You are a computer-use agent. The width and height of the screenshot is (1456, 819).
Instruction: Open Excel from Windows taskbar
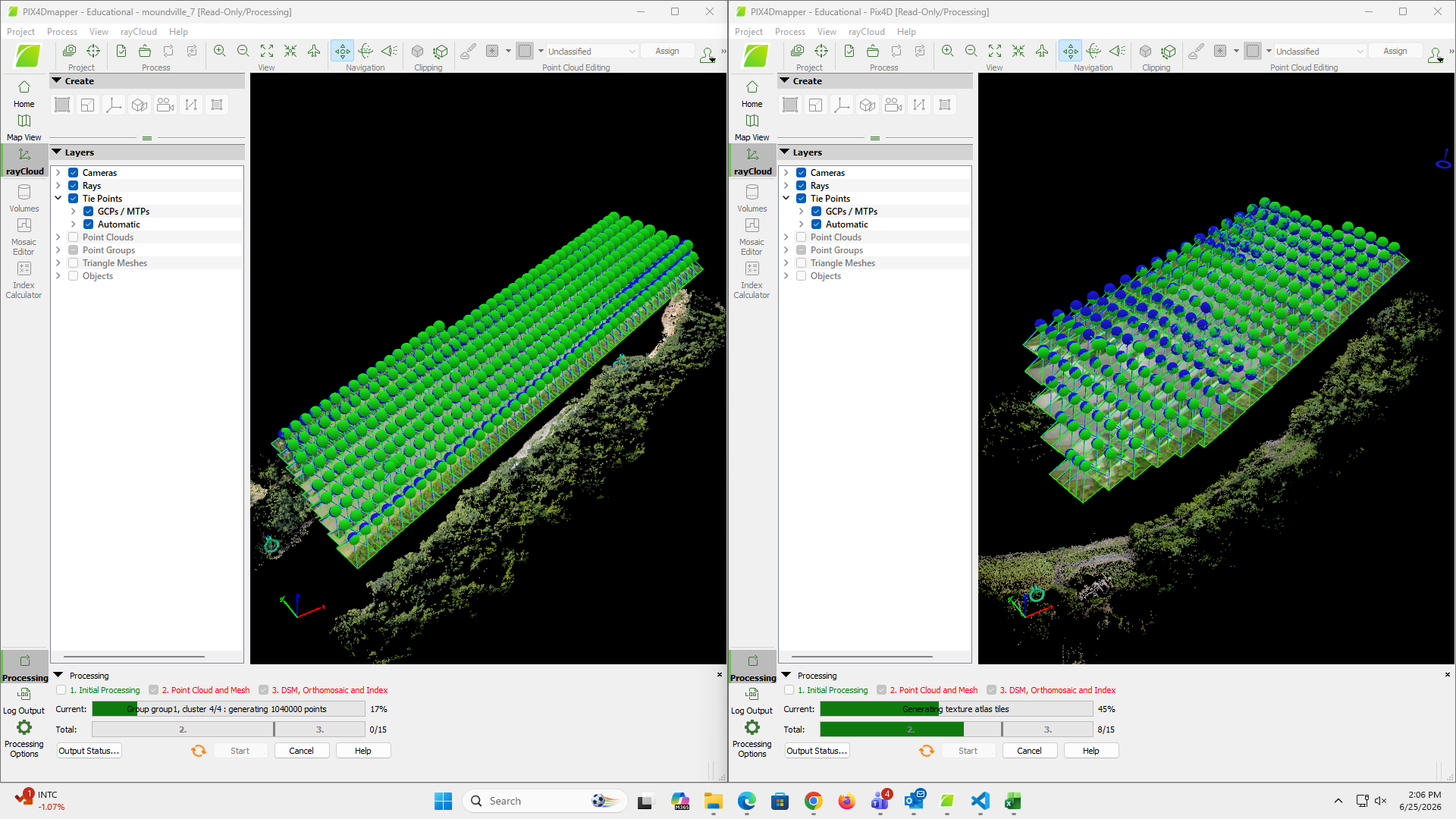1013,801
